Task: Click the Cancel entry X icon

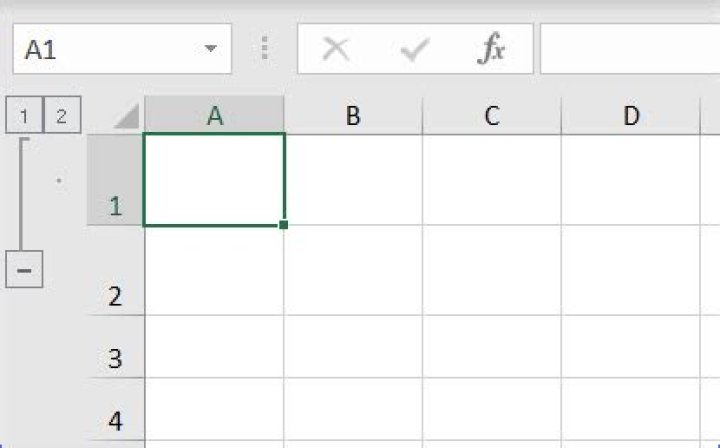Action: 336,50
